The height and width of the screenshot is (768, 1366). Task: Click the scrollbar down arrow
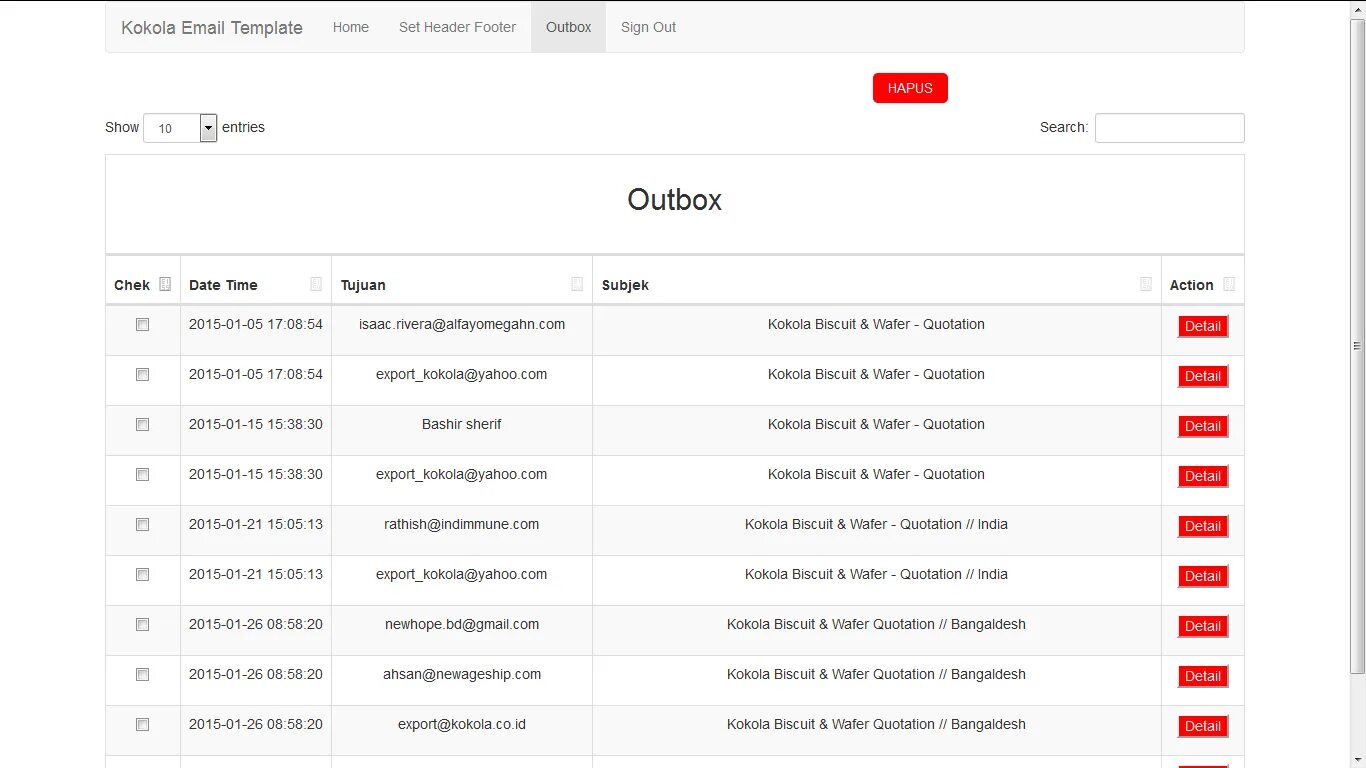pos(1357,759)
